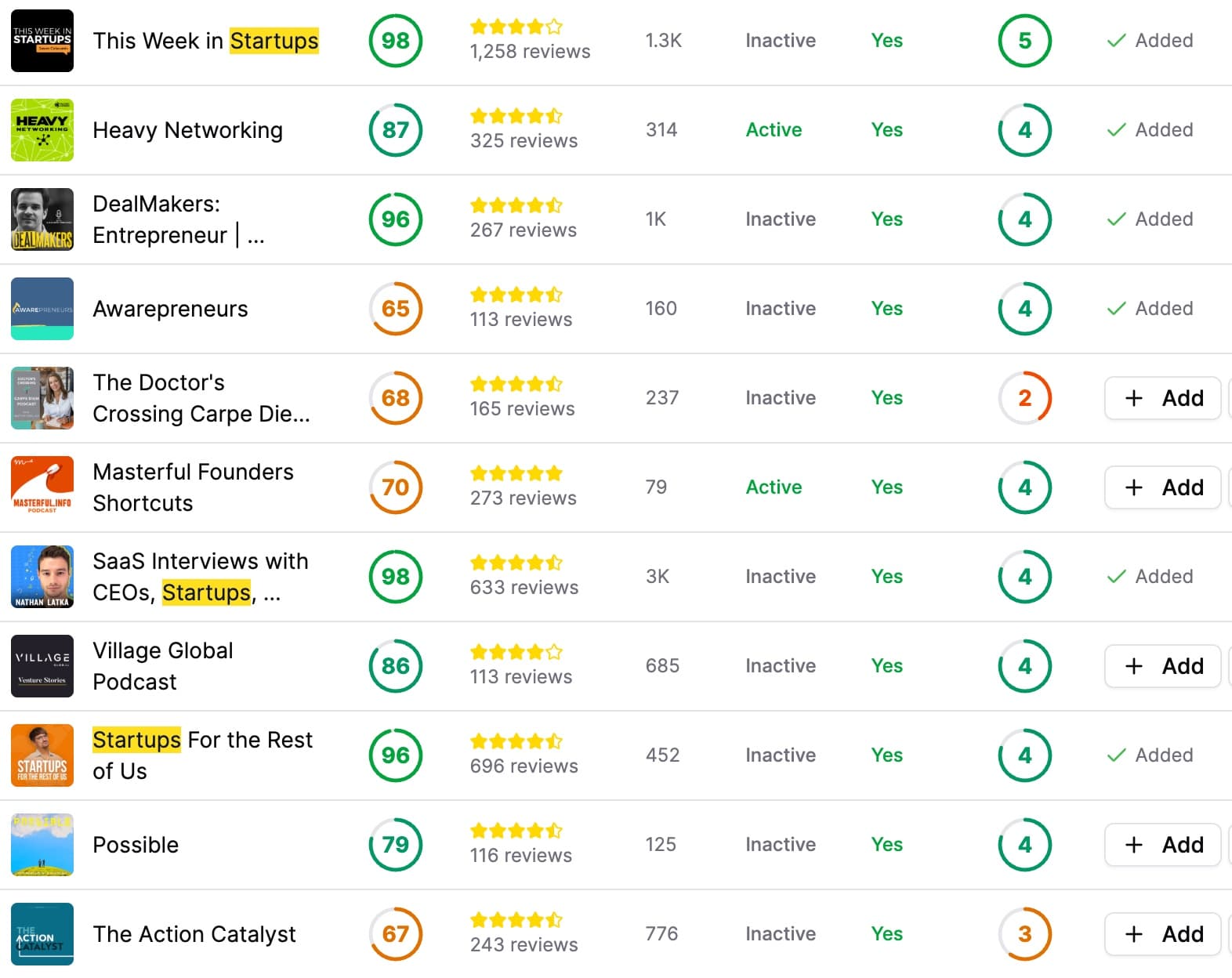Add The Action Catalyst to list
This screenshot has width=1232, height=978.
(x=1163, y=934)
